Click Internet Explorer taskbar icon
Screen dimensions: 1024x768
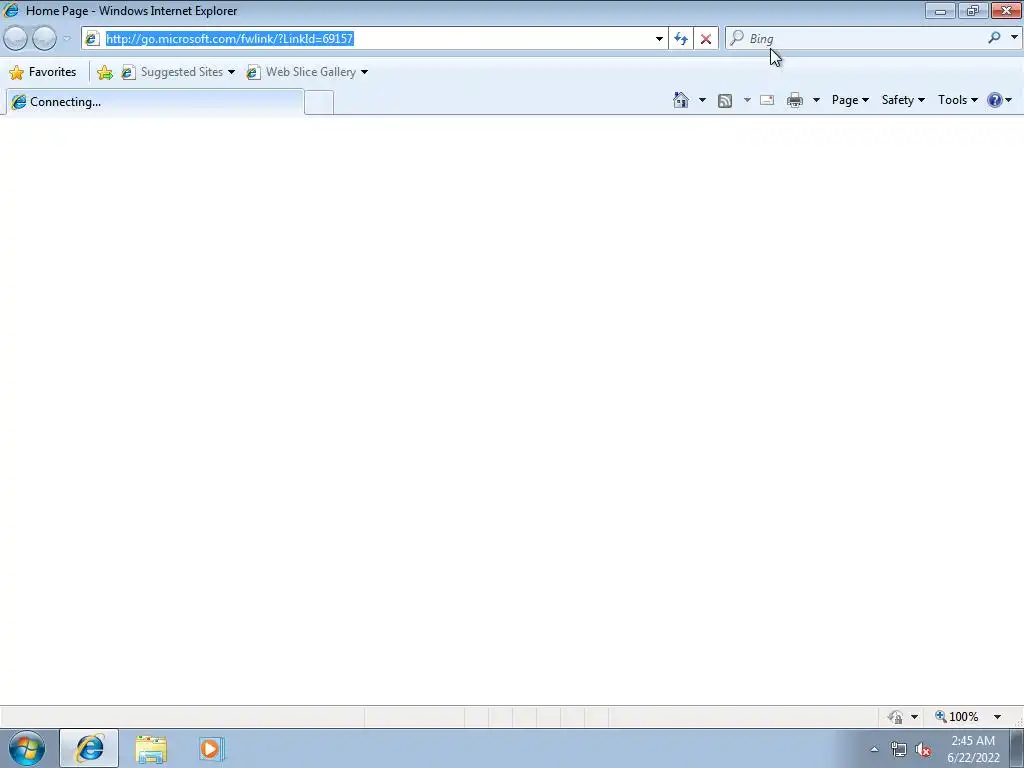click(x=89, y=748)
